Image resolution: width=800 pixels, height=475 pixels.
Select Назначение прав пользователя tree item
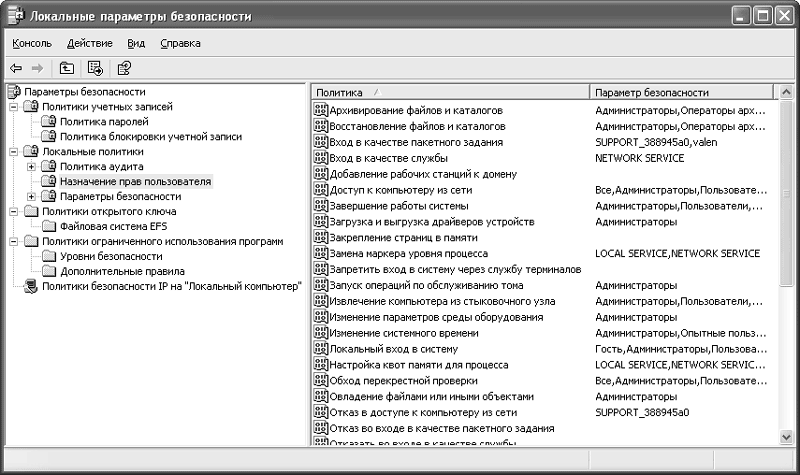click(135, 182)
